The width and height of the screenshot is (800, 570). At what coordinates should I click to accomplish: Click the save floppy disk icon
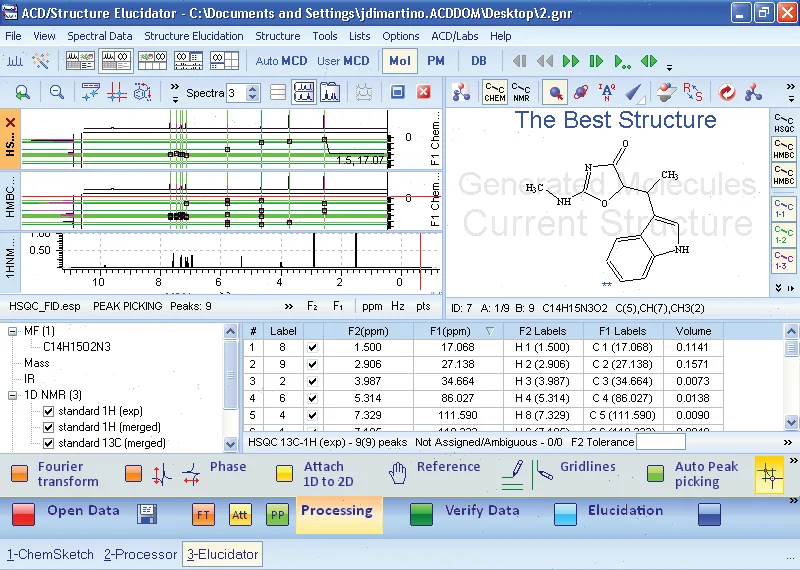(147, 514)
